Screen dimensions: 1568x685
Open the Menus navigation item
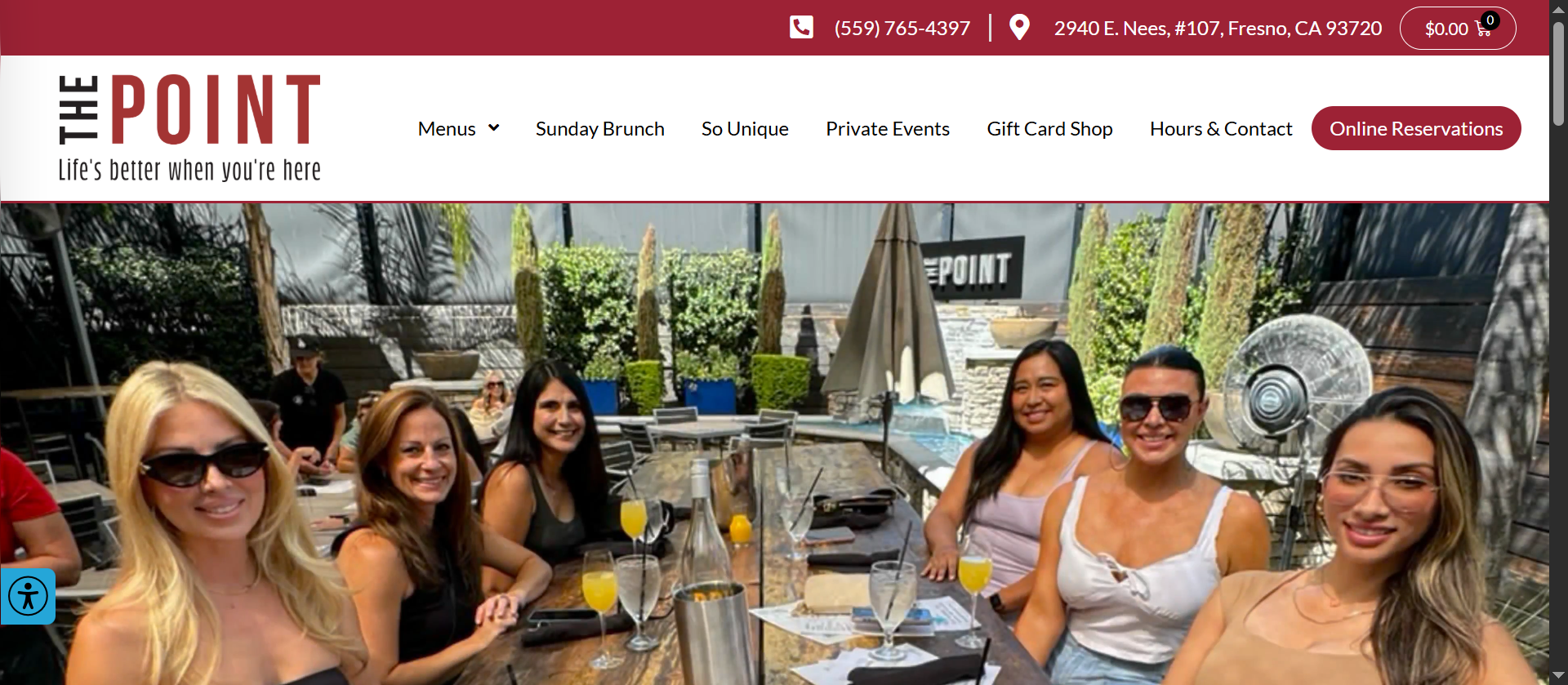coord(447,129)
